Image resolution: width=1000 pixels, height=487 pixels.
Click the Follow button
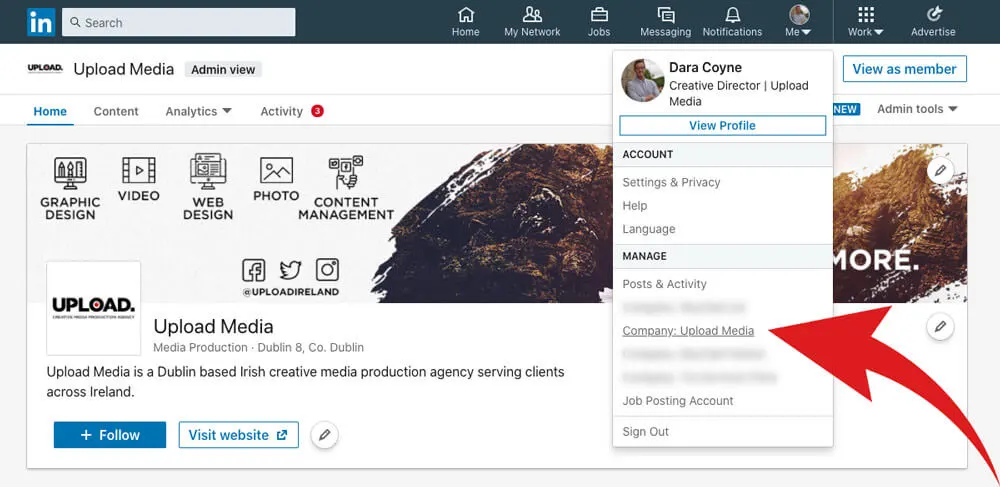click(x=110, y=435)
